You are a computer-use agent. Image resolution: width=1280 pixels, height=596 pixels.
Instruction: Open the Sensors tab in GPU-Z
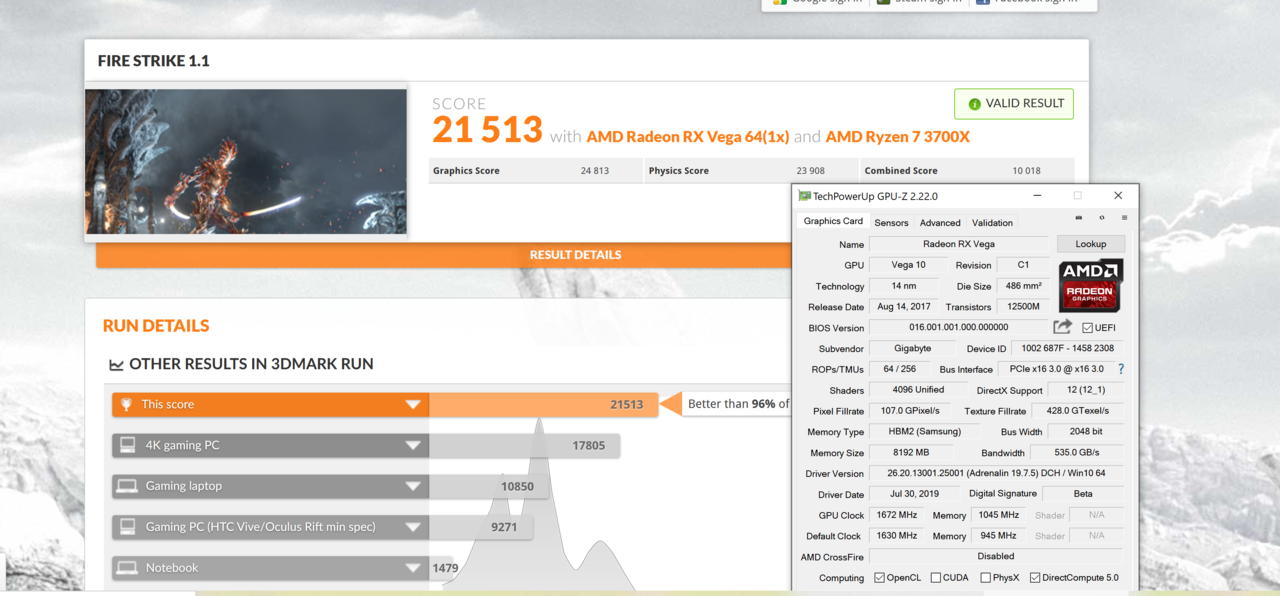891,223
